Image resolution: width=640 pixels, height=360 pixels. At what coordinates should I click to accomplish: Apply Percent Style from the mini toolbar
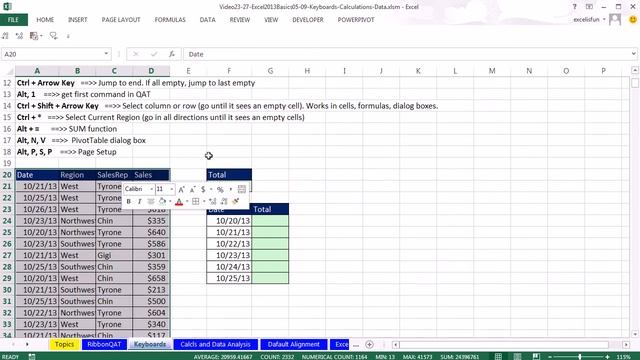click(220, 189)
